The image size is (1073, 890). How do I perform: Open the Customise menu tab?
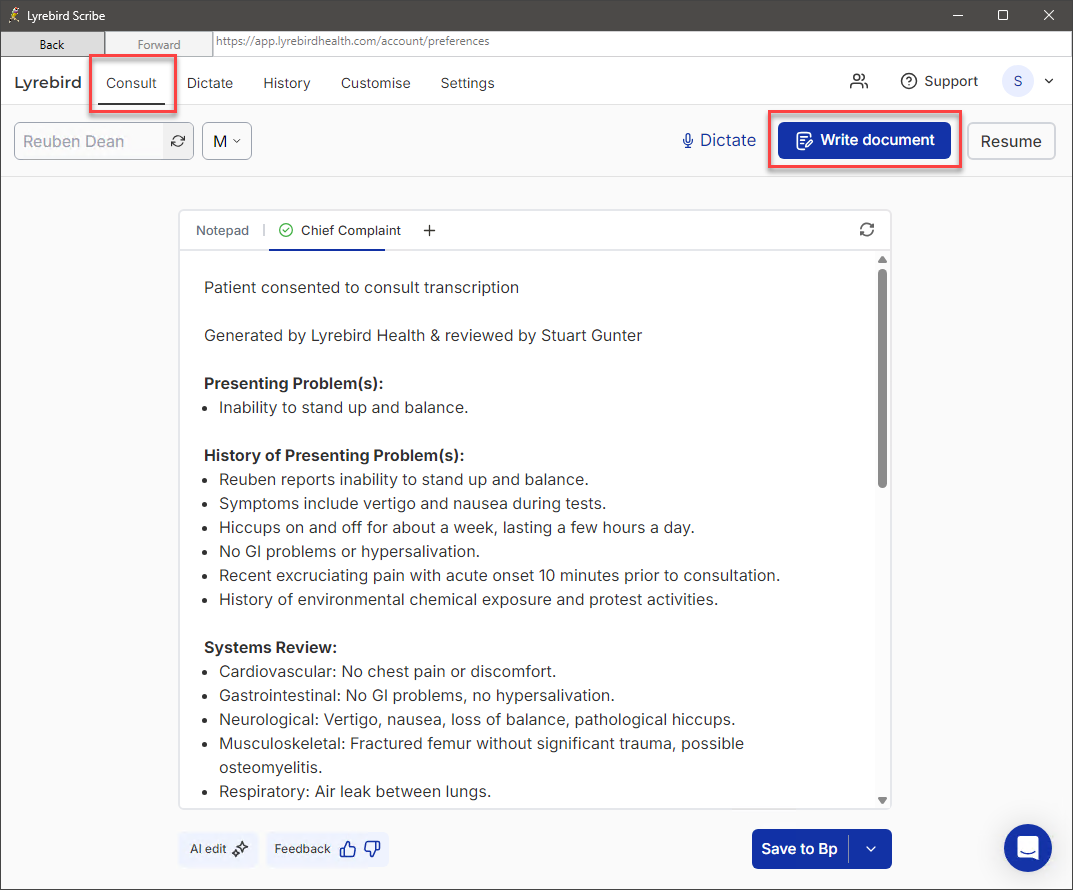click(x=376, y=83)
